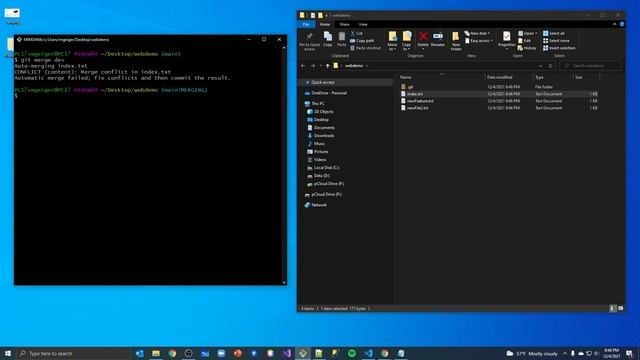Open Action Center notifications icon

tap(630, 353)
